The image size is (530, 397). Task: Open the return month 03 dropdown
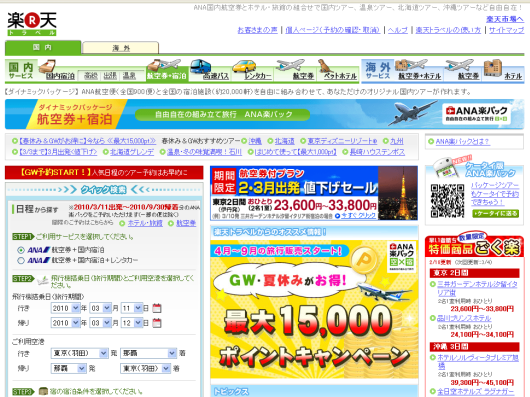point(101,323)
